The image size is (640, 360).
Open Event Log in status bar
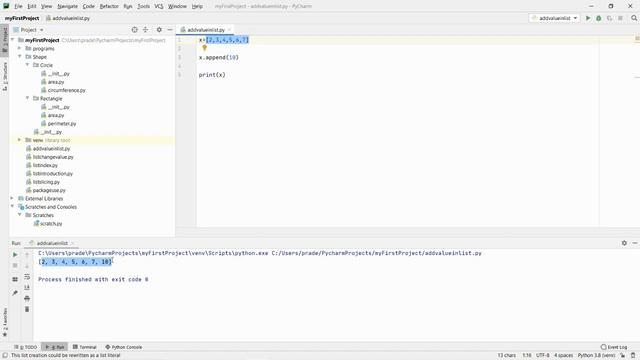(613, 347)
